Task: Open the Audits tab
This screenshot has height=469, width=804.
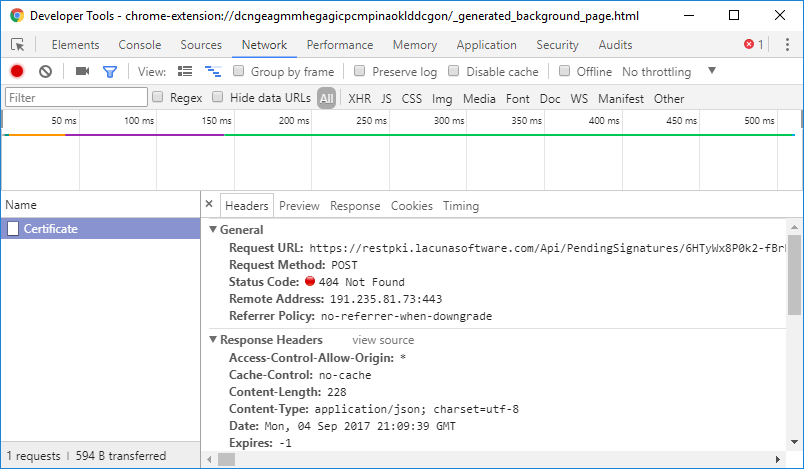Action: click(x=615, y=45)
